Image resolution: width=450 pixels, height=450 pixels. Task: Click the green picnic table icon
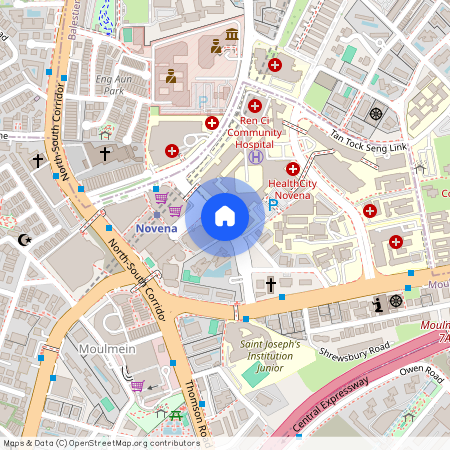tap(176, 416)
